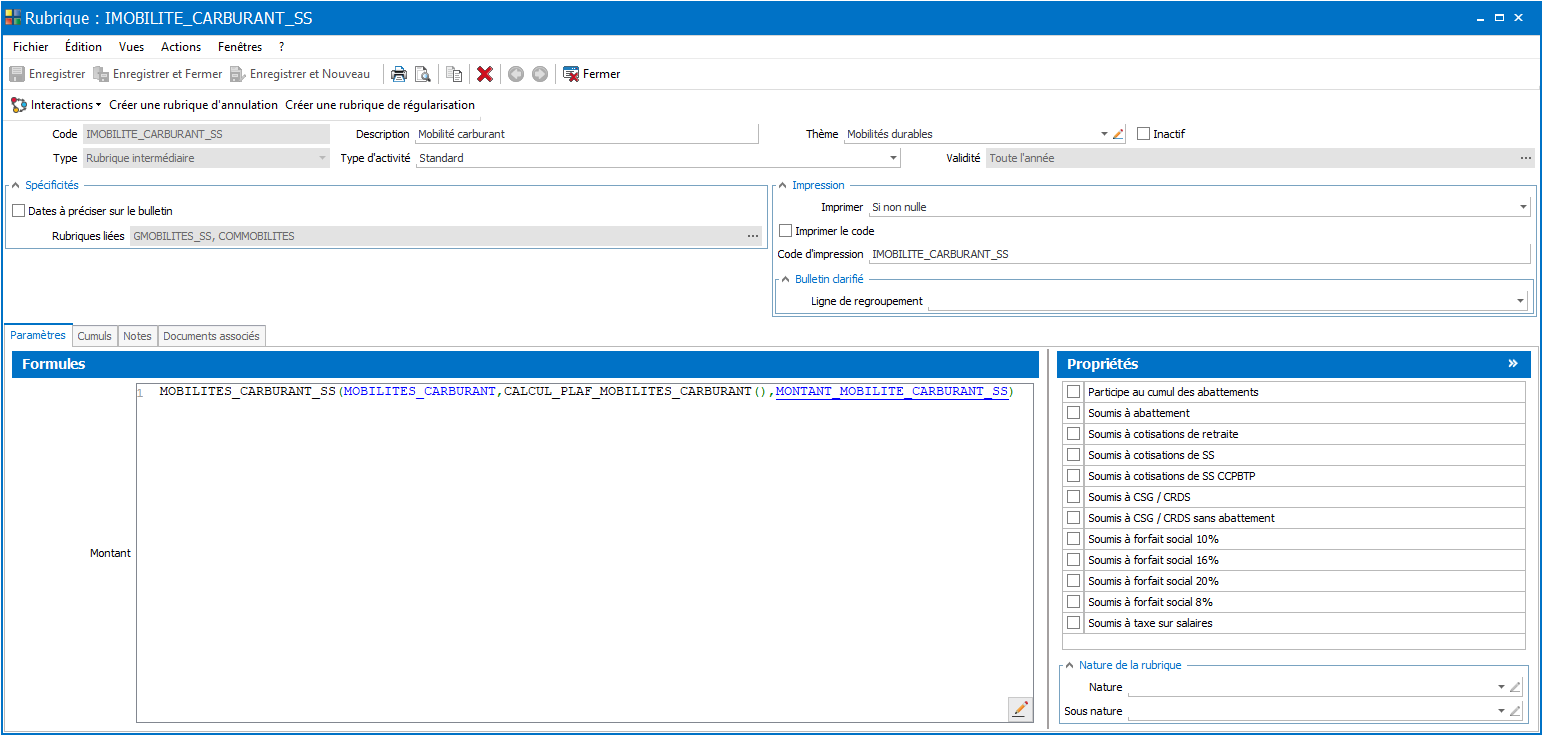This screenshot has height=736, width=1543.
Task: Check Soumis à forfait social 16%
Action: tap(1073, 560)
